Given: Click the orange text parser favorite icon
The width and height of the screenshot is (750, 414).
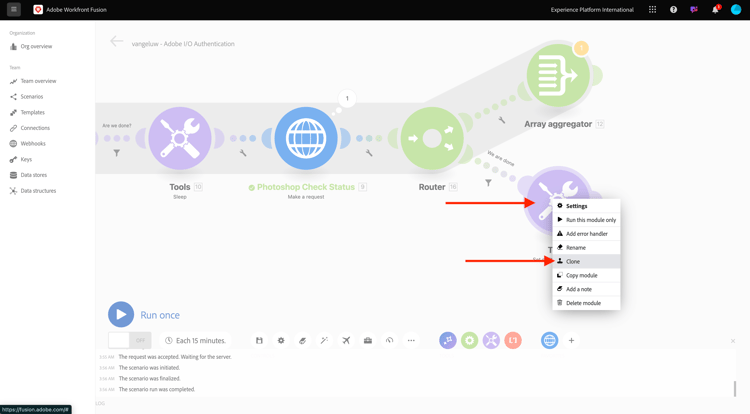Looking at the screenshot, I should [513, 340].
